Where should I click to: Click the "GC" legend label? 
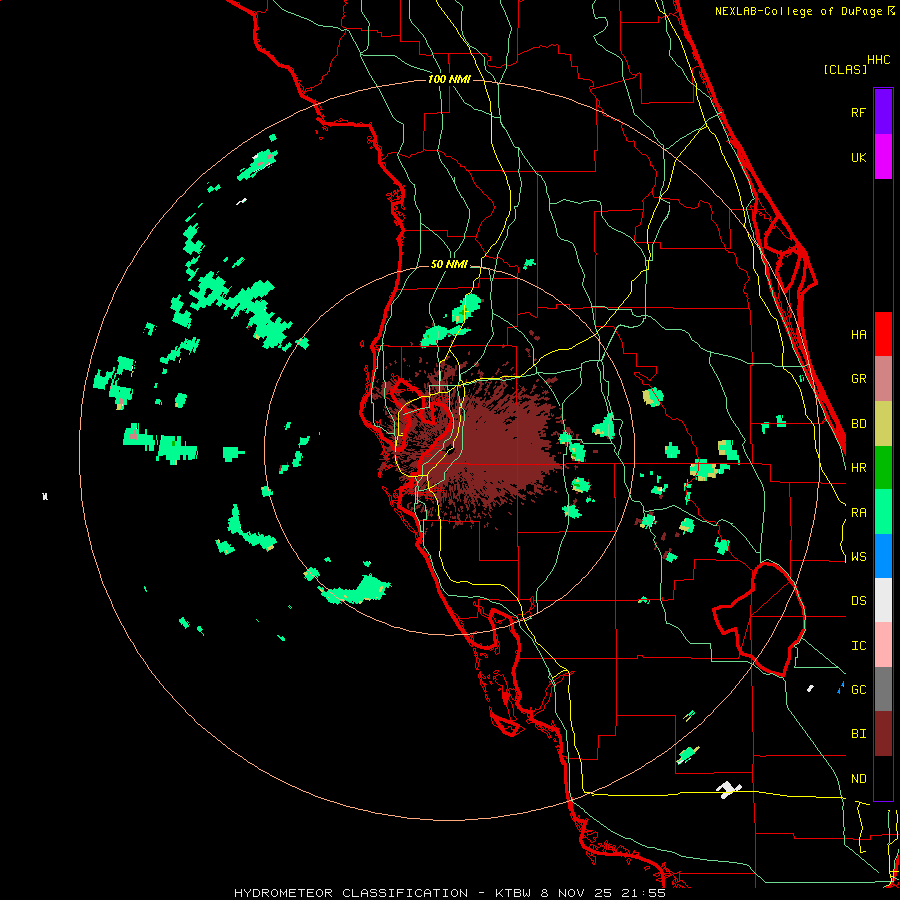858,690
